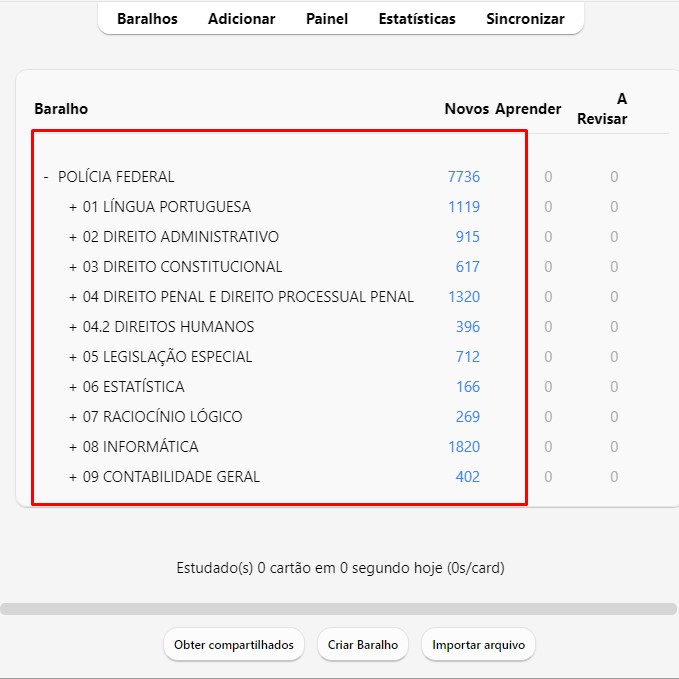Click the A Revisar column header
The image size is (679, 679).
coord(602,109)
